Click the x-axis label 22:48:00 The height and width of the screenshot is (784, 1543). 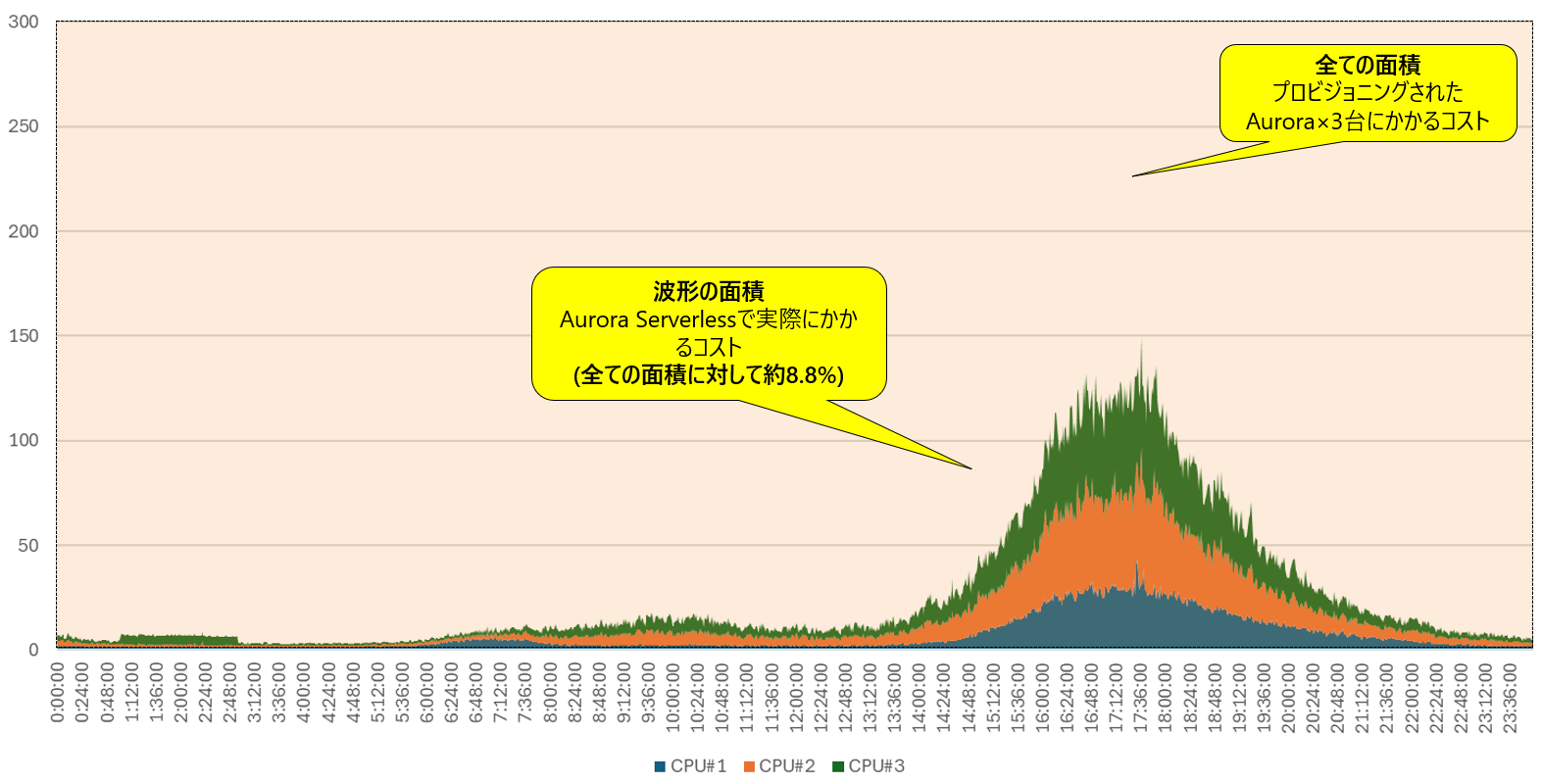1462,698
